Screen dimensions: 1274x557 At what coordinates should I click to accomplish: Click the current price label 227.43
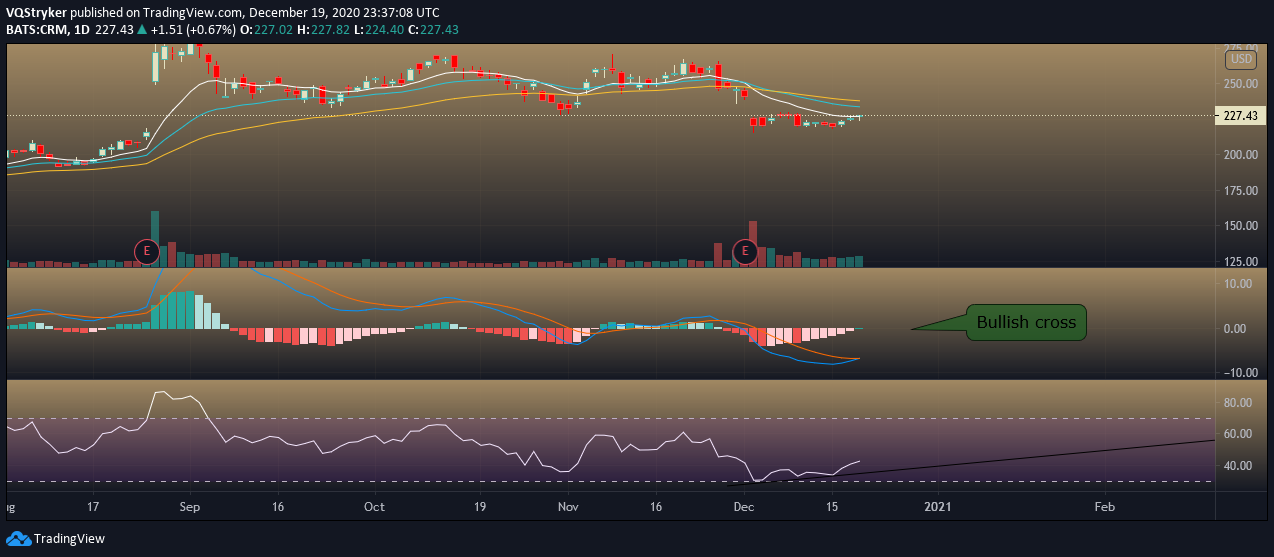coord(1240,116)
